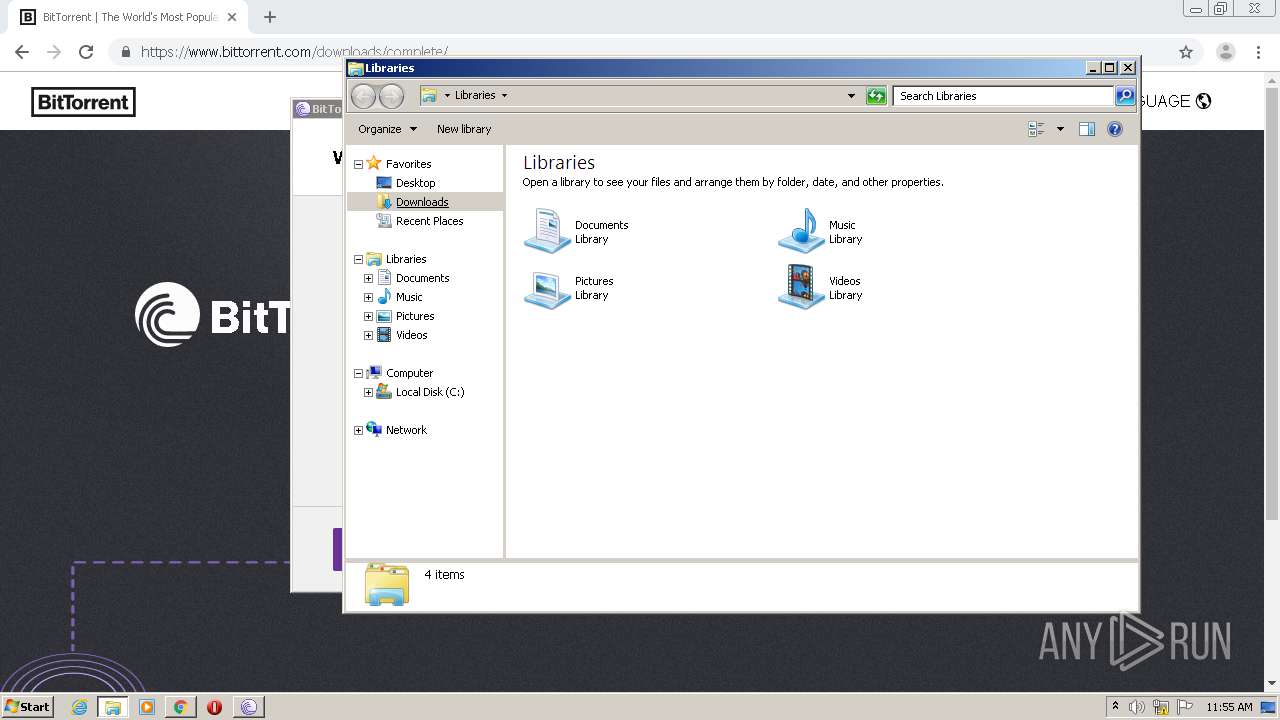Open the view options dropdown arrow

tap(1060, 129)
